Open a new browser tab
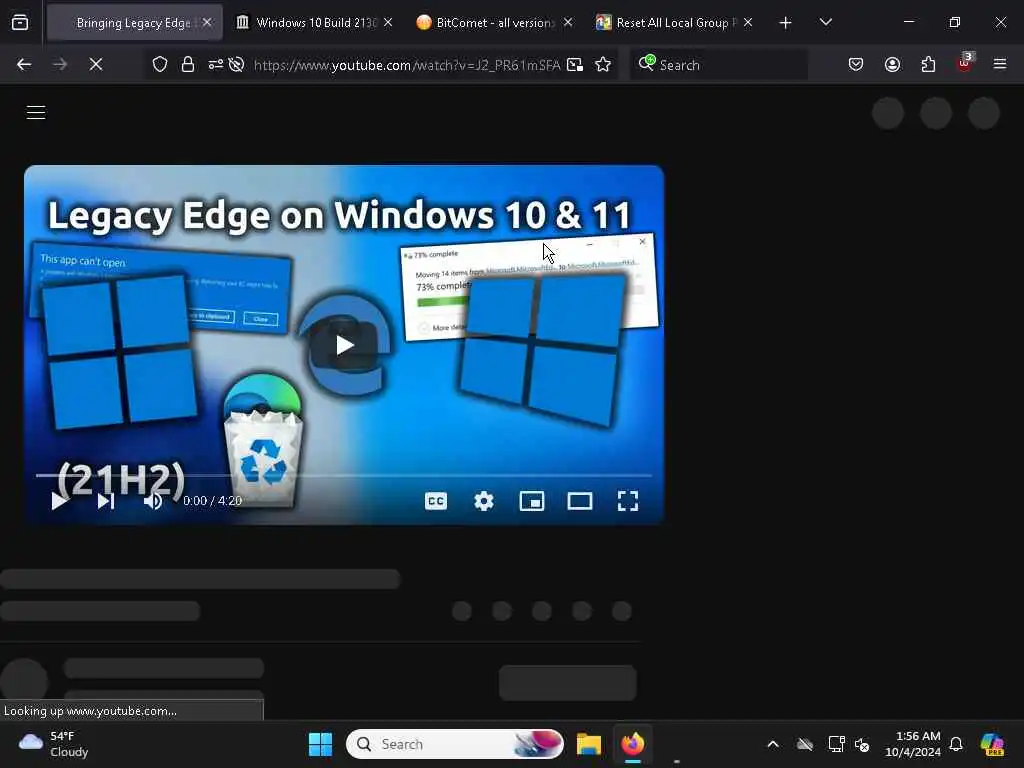The image size is (1024, 768). 786,23
